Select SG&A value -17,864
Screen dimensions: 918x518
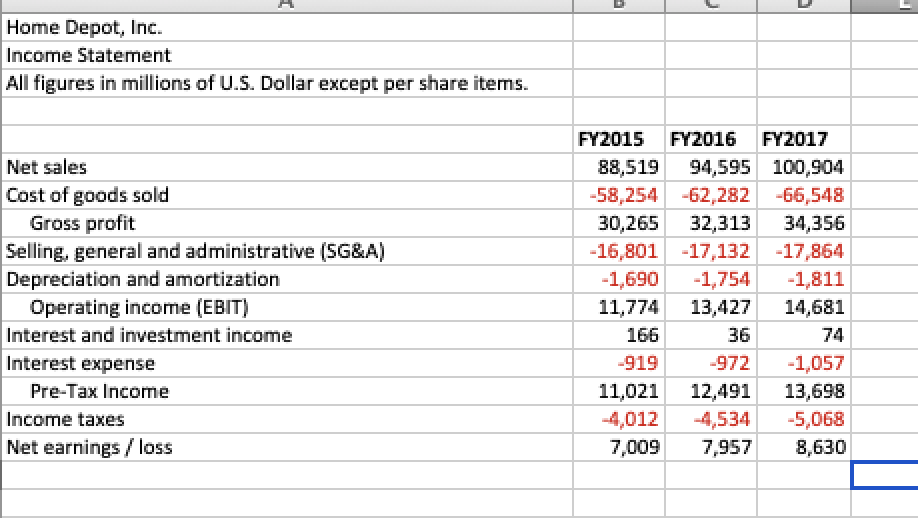pyautogui.click(x=803, y=251)
